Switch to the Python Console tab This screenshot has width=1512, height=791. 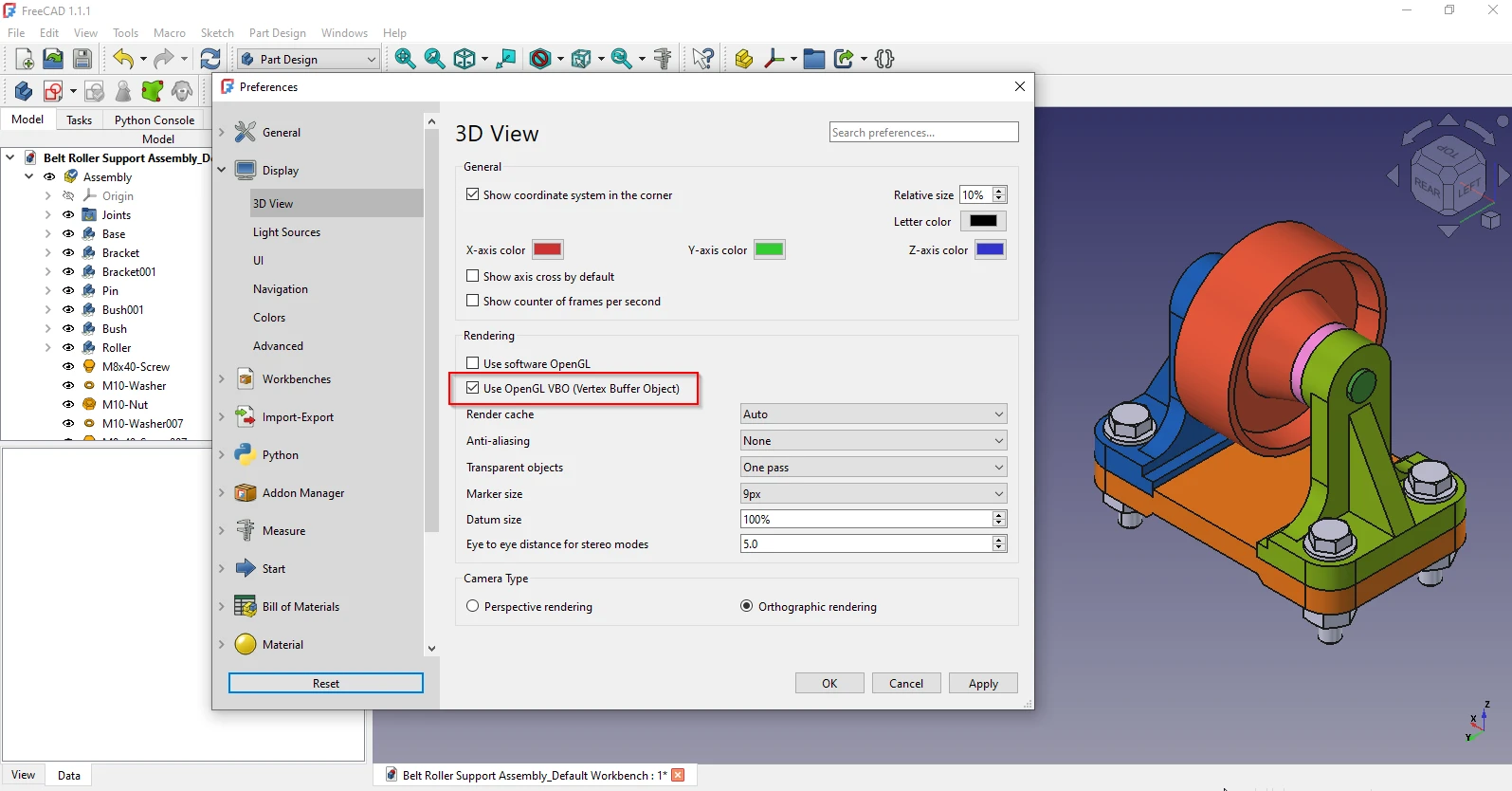click(x=155, y=120)
